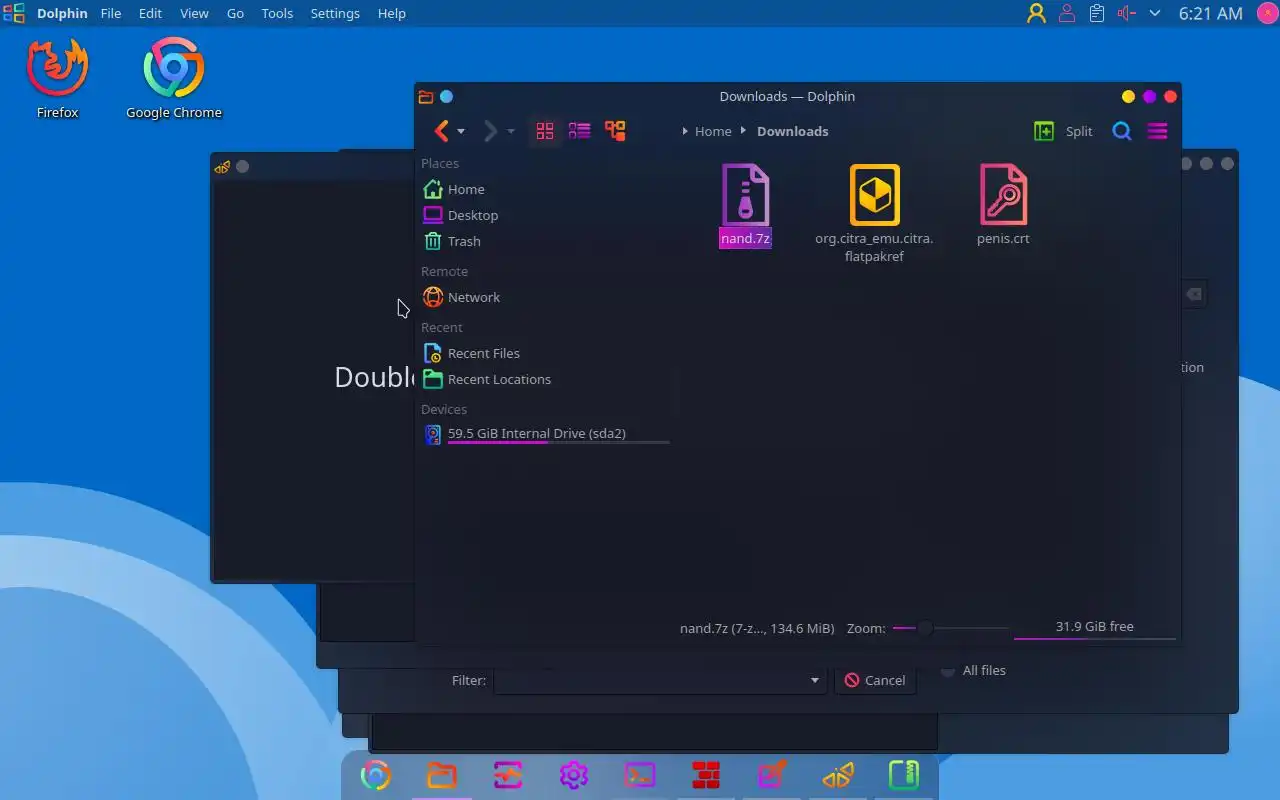Switch to details tree view mode
1280x800 pixels.
615,131
